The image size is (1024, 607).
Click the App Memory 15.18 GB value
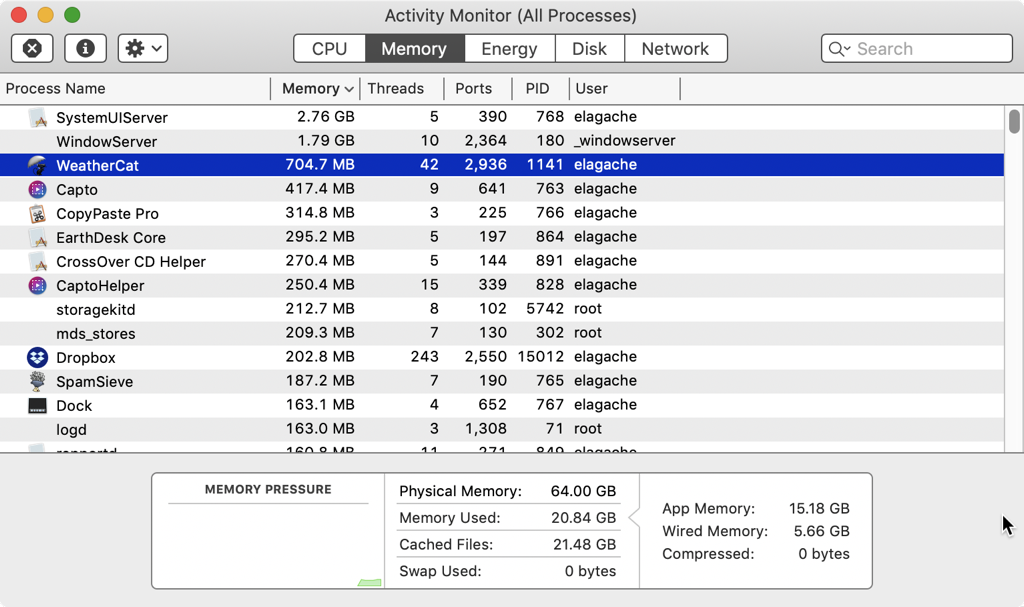click(x=819, y=508)
